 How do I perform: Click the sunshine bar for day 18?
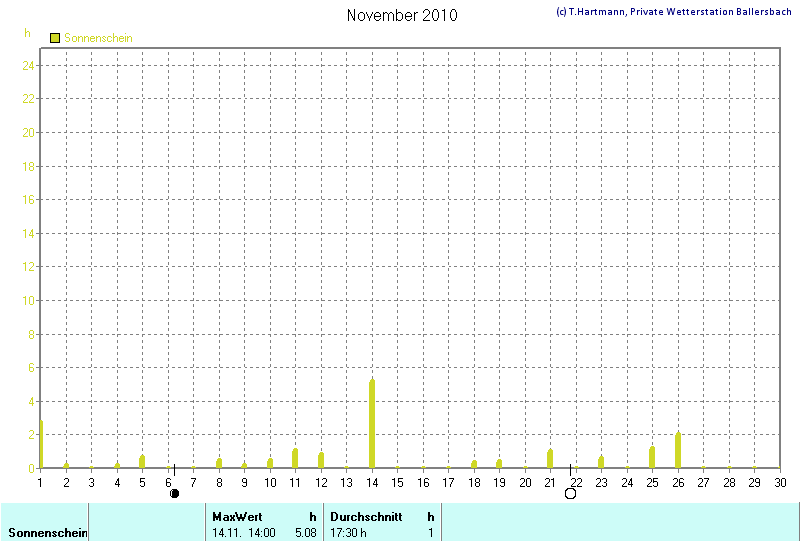474,464
